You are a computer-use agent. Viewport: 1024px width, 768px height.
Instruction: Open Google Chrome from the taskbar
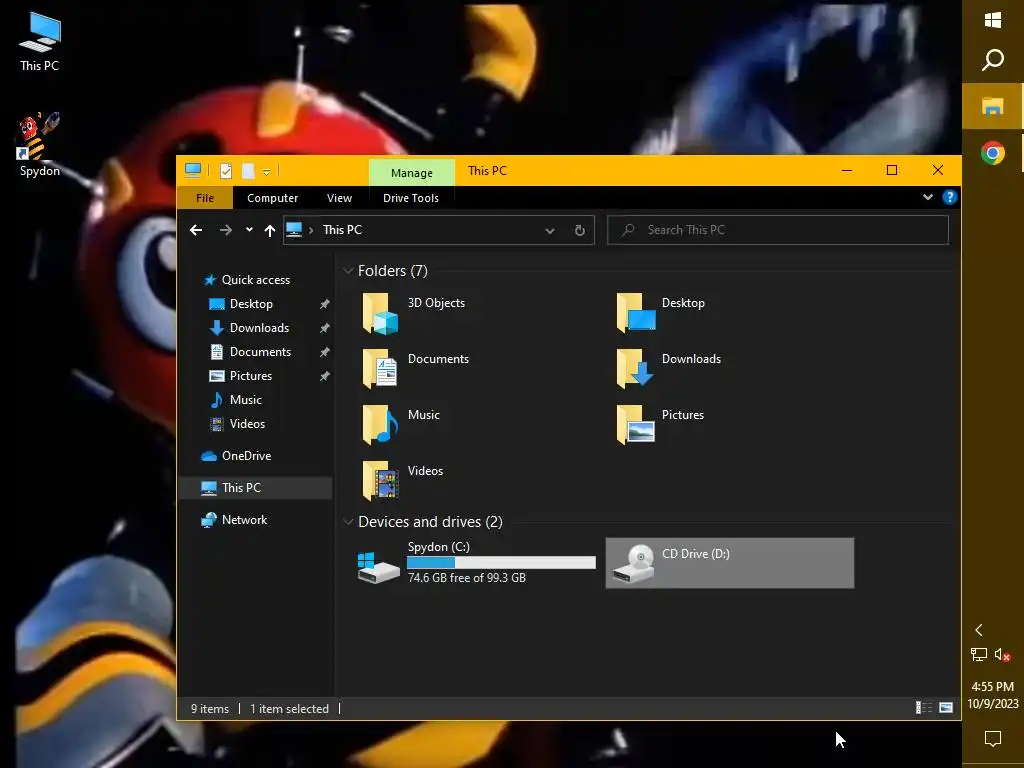click(x=993, y=153)
